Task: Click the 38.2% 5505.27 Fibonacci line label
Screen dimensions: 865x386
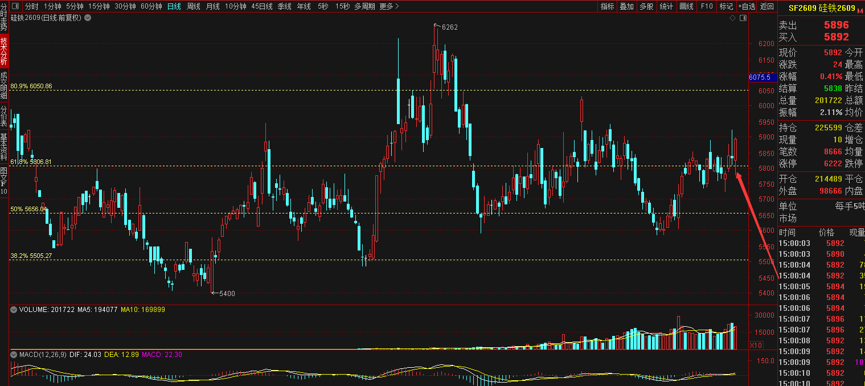Action: (x=31, y=256)
